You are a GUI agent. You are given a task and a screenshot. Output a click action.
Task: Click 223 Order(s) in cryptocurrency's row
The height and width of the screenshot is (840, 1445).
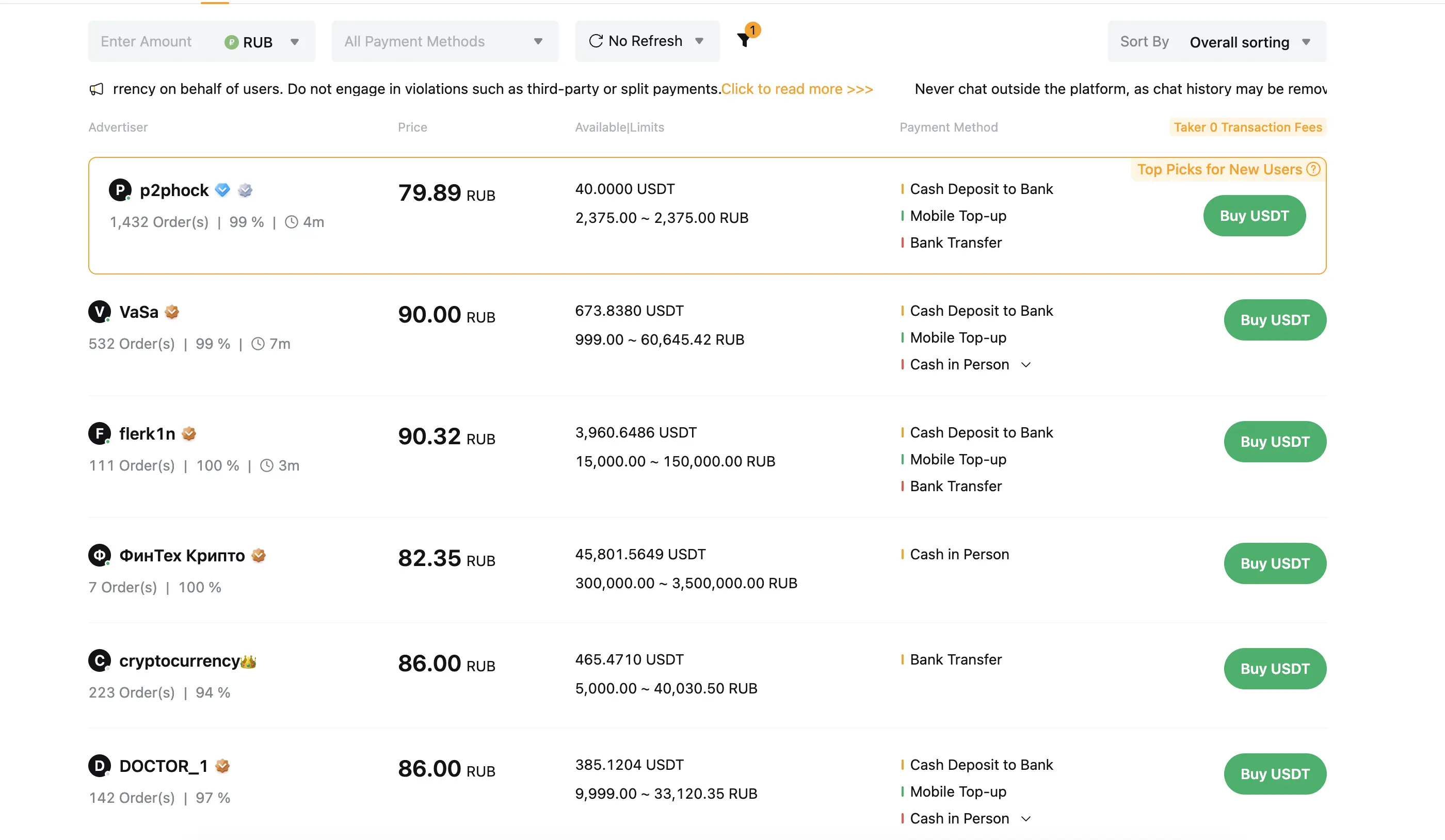pyautogui.click(x=131, y=692)
